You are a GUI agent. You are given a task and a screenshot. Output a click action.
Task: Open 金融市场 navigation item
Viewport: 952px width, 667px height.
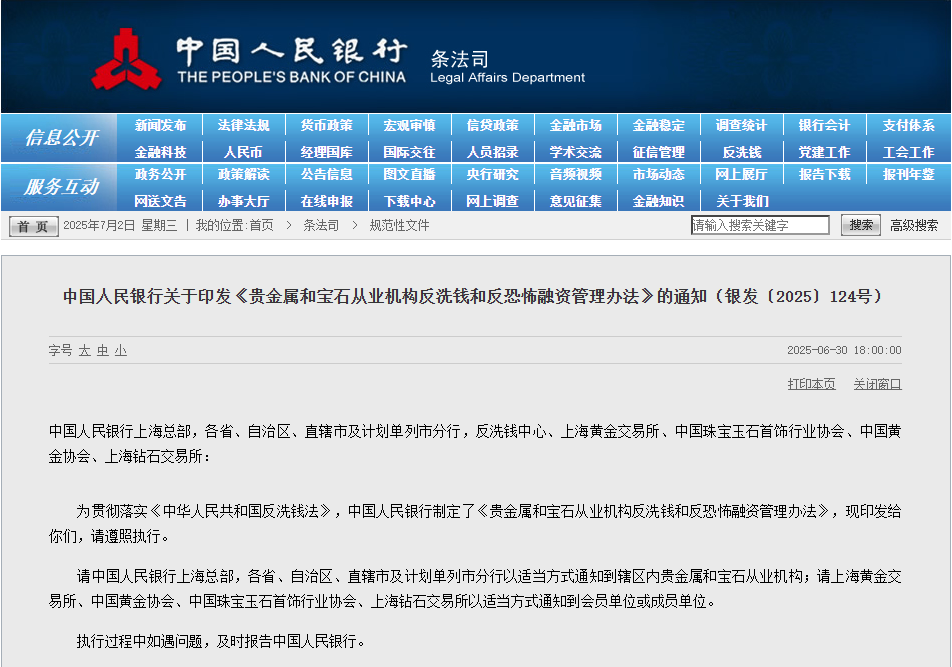coord(576,125)
